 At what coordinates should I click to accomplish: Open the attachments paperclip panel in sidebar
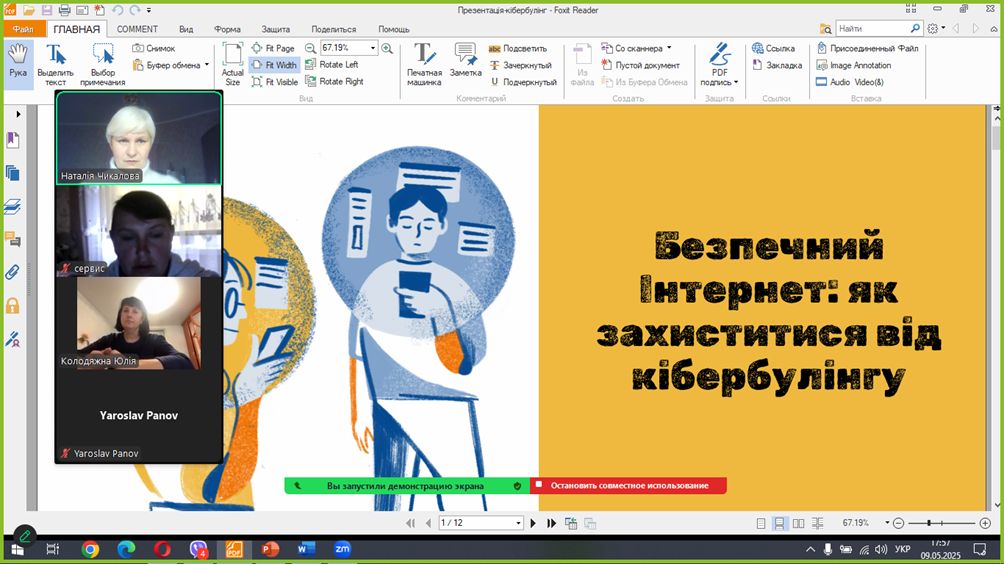[x=13, y=272]
